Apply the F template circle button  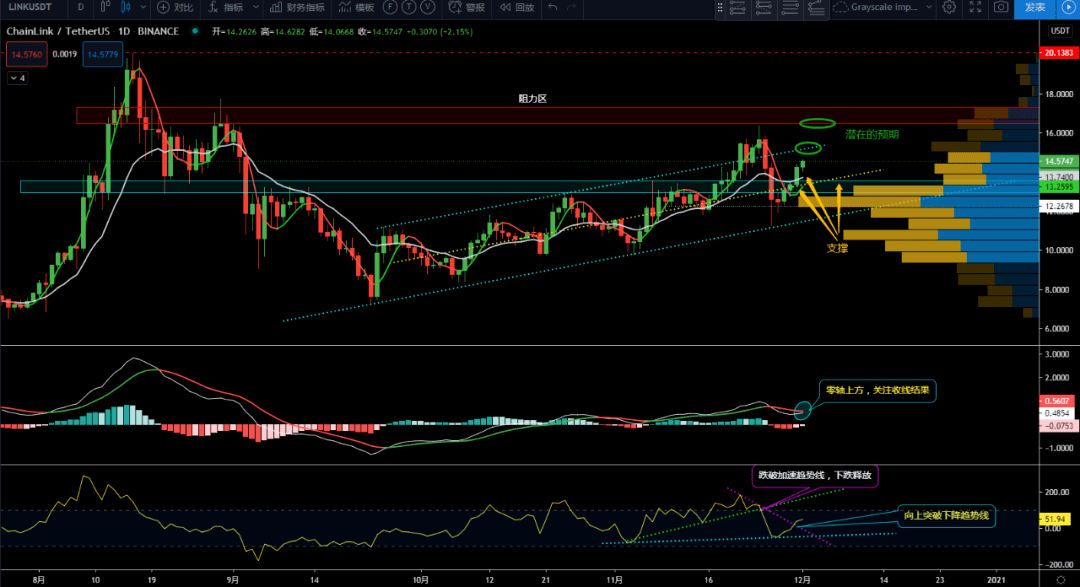coord(390,7)
